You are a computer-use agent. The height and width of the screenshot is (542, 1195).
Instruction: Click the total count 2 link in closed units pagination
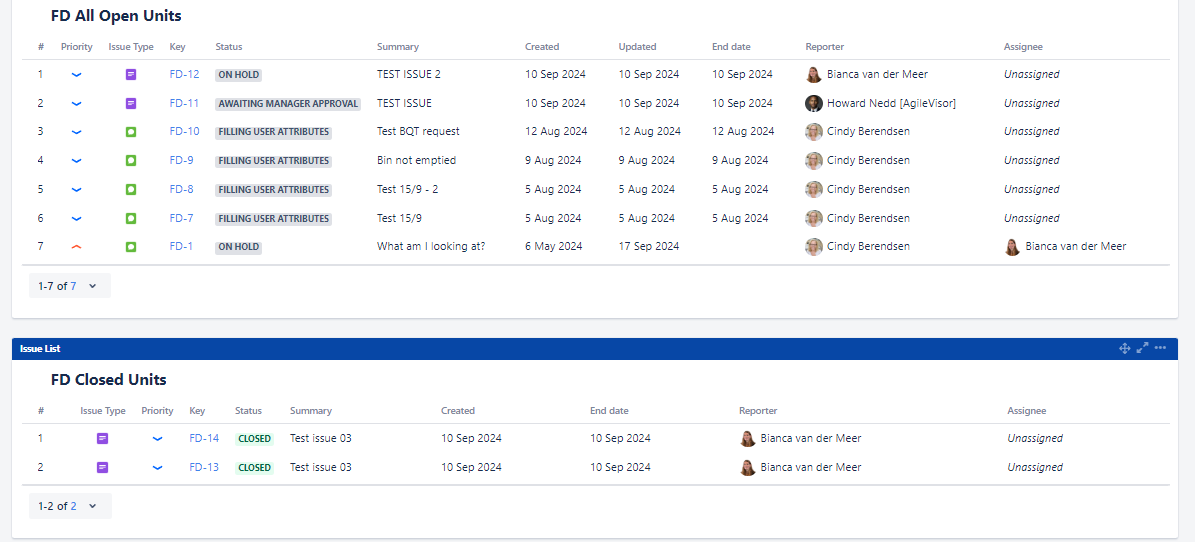coord(74,506)
